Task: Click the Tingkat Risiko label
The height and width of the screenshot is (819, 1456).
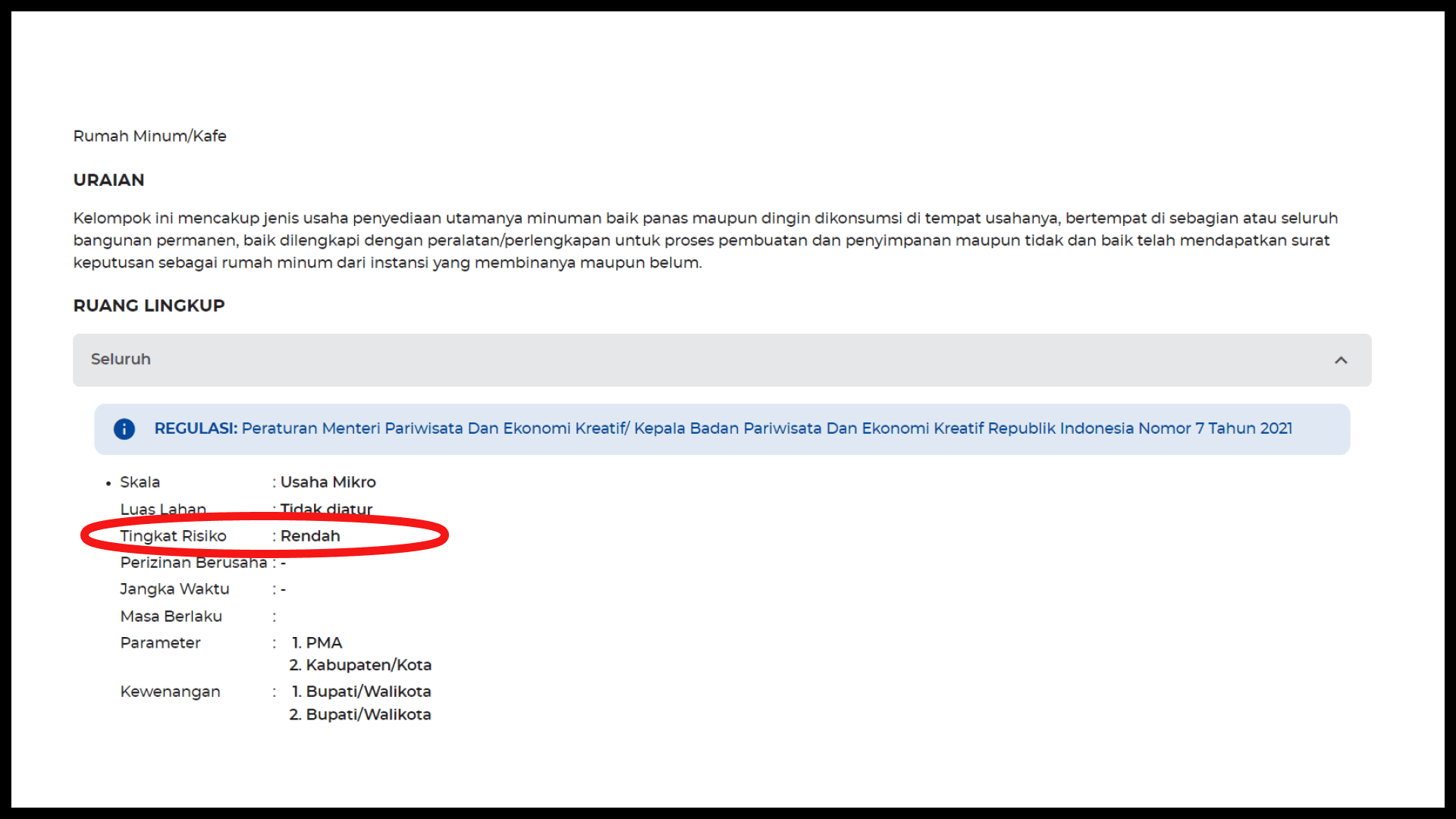Action: point(173,536)
